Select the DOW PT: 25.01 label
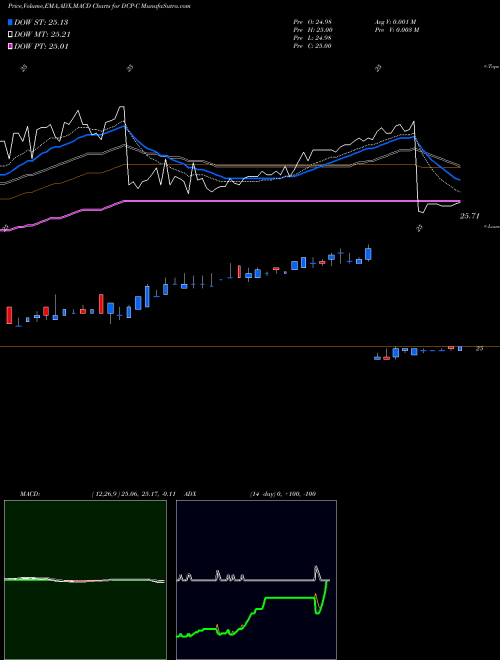The height and width of the screenshot is (660, 500). coord(41,46)
